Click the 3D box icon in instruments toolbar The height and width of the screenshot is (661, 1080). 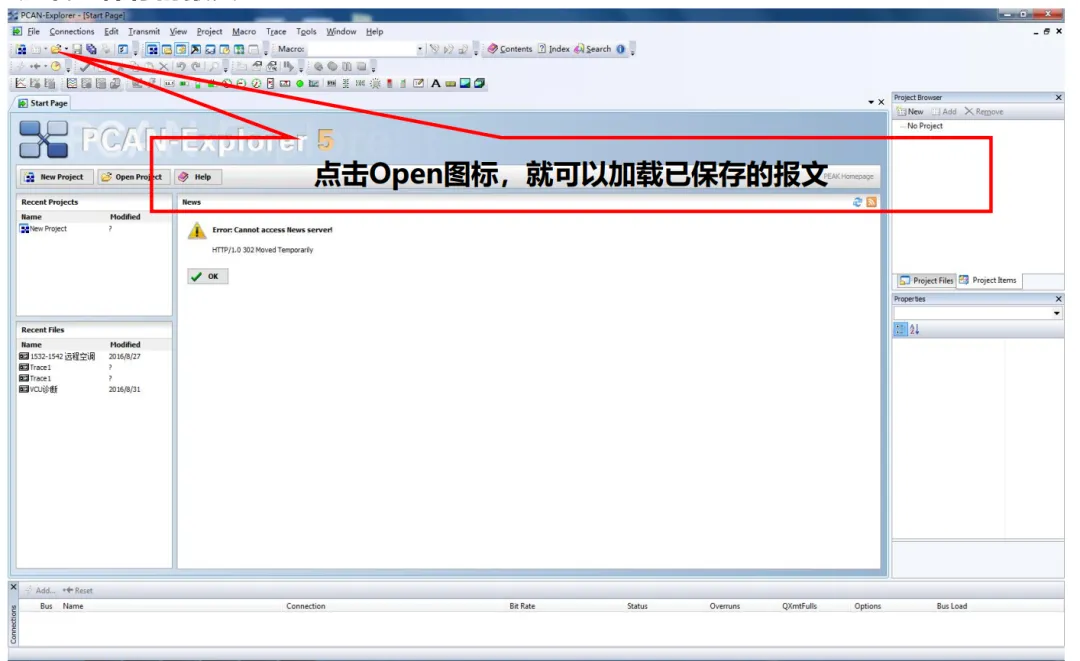pos(479,83)
